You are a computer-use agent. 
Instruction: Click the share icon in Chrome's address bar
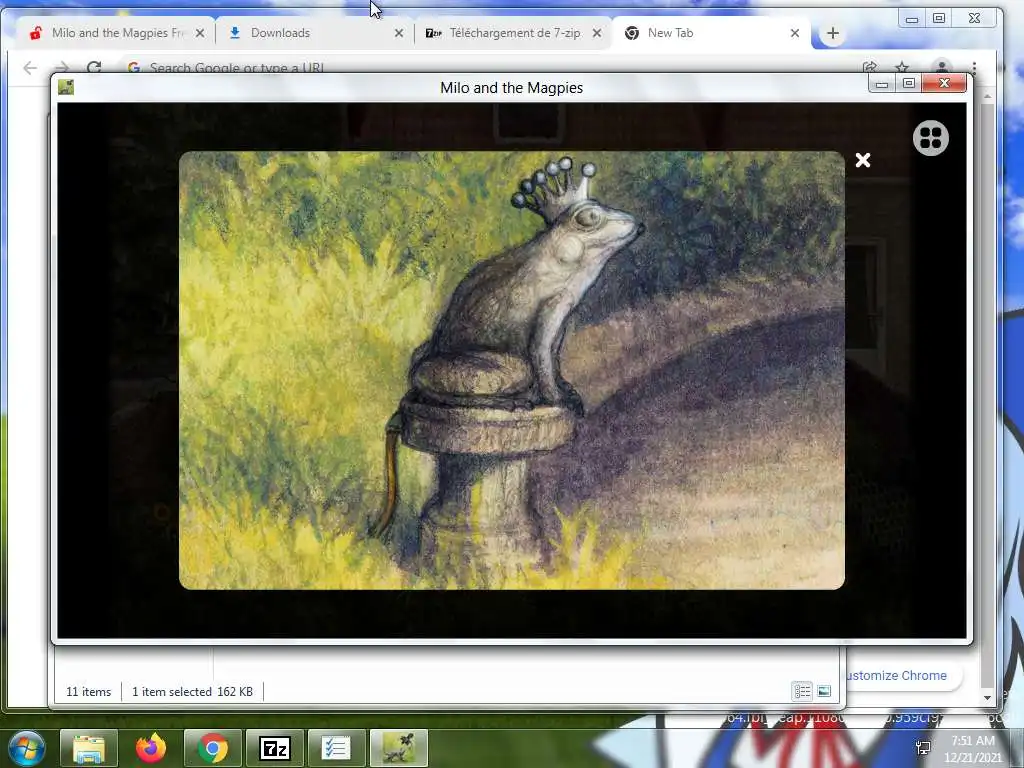[x=869, y=67]
